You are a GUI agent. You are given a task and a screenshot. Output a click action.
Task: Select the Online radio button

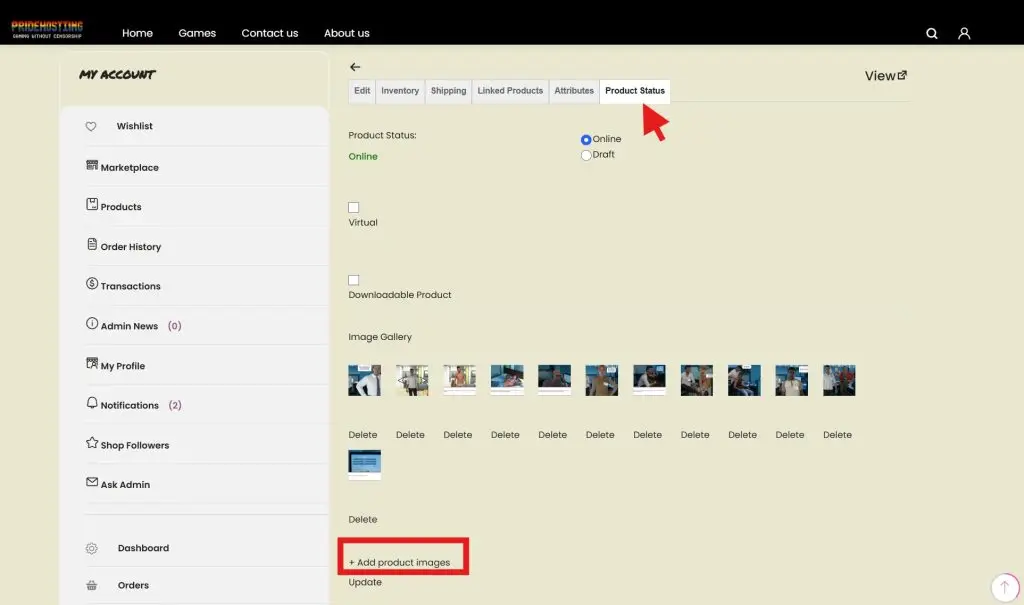(586, 140)
